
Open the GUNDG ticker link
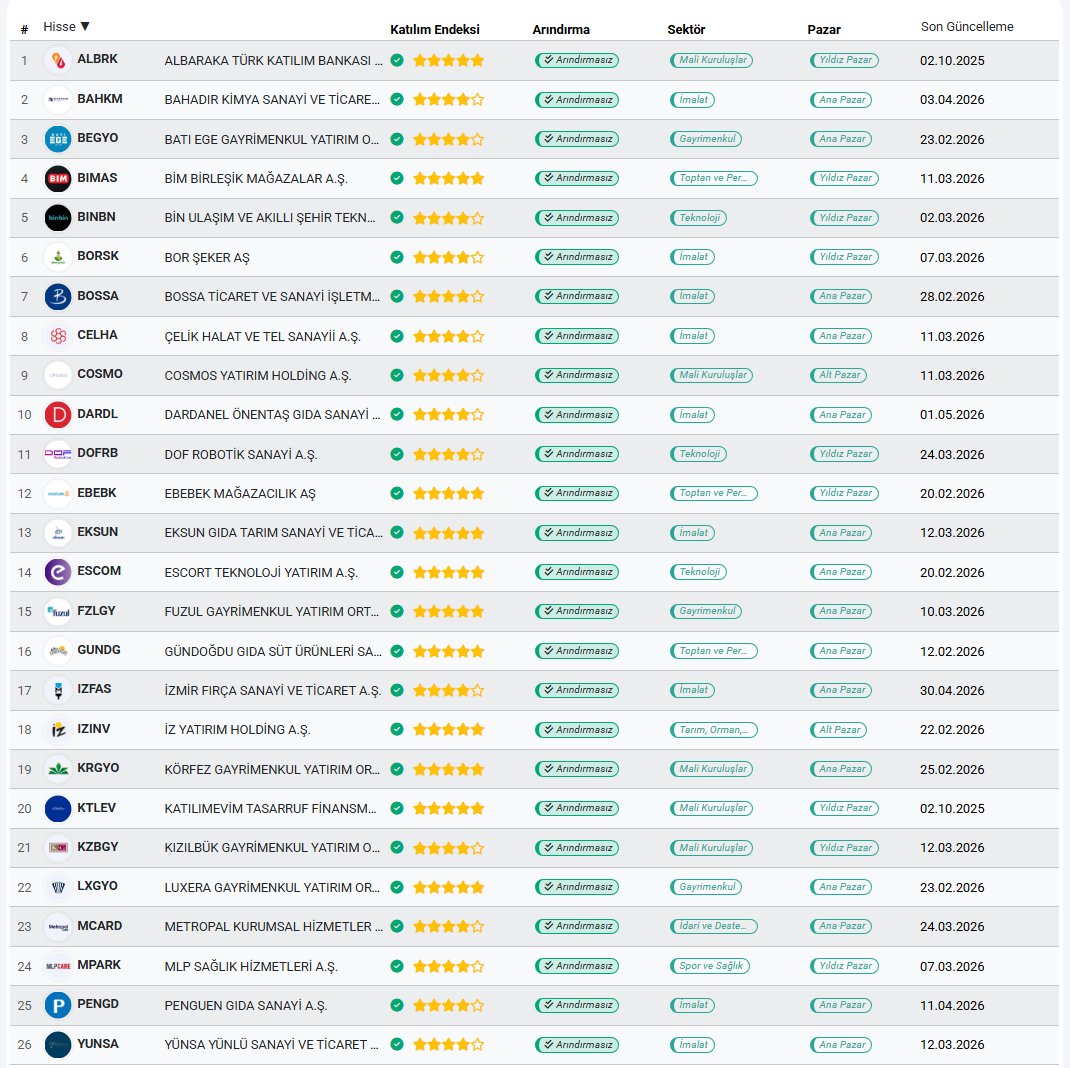point(99,649)
